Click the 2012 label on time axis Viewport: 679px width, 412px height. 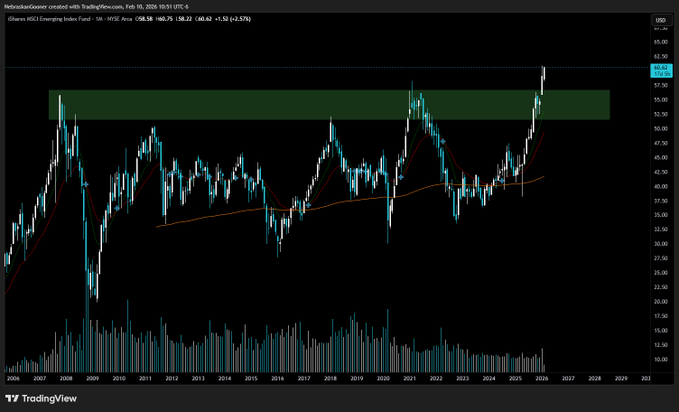[172, 379]
